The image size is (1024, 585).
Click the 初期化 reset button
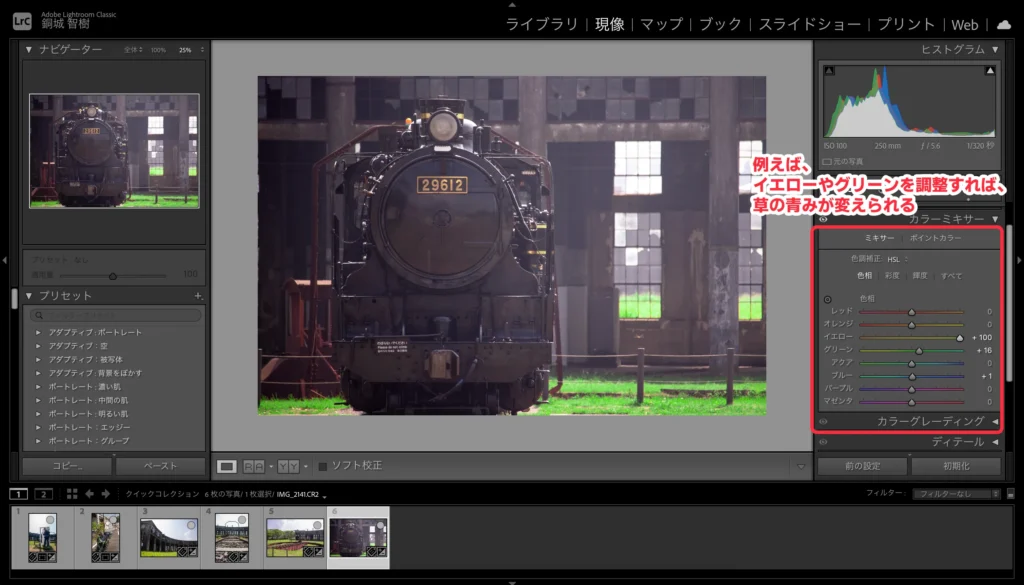(x=955, y=466)
